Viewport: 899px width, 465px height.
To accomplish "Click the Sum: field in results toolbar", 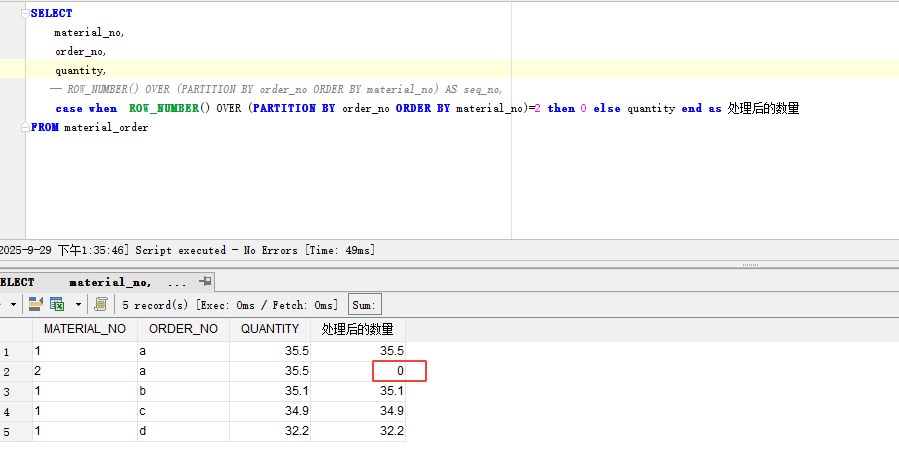I will point(365,304).
